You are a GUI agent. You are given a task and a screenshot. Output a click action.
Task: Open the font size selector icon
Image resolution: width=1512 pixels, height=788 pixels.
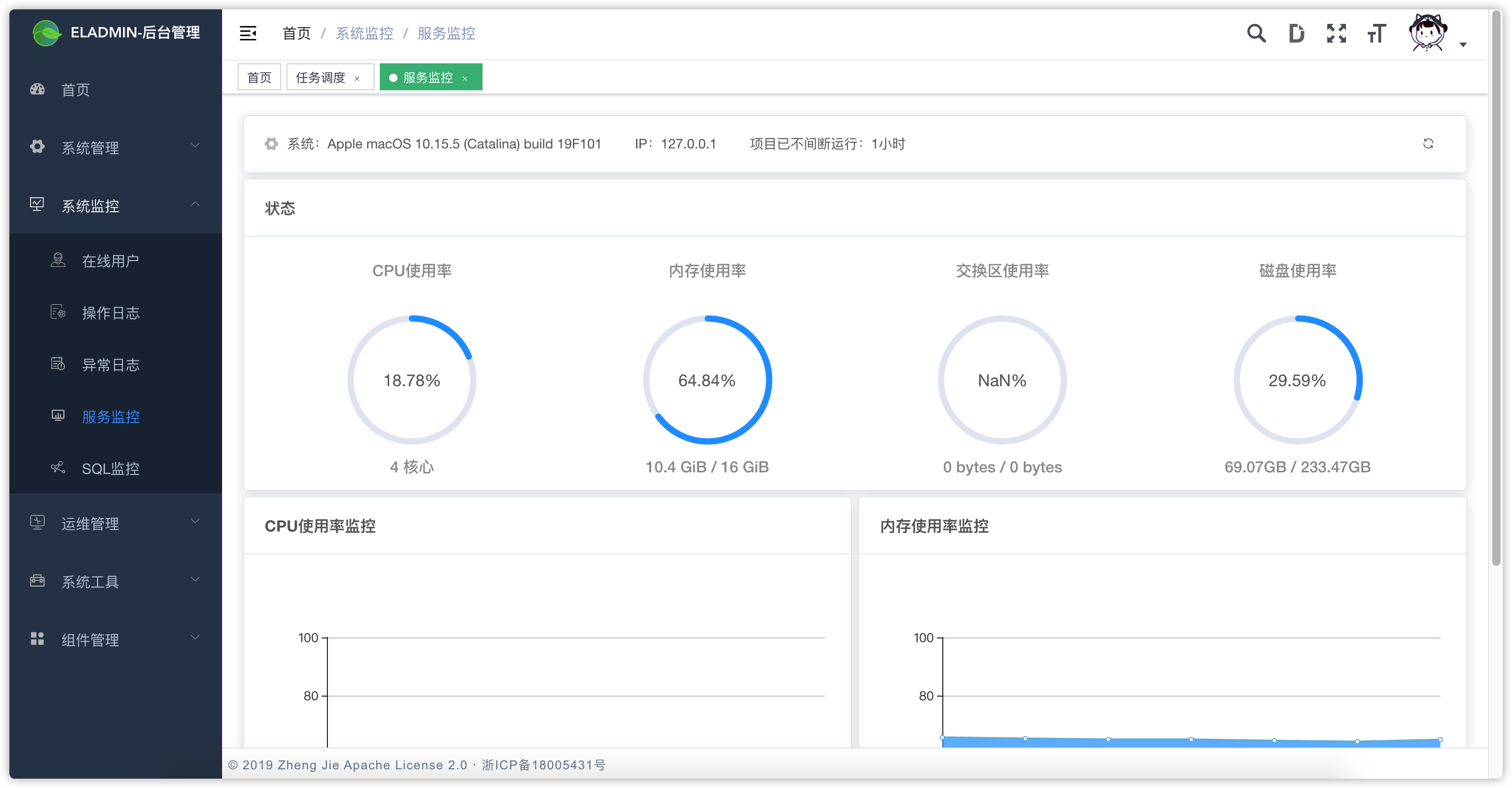(x=1377, y=33)
